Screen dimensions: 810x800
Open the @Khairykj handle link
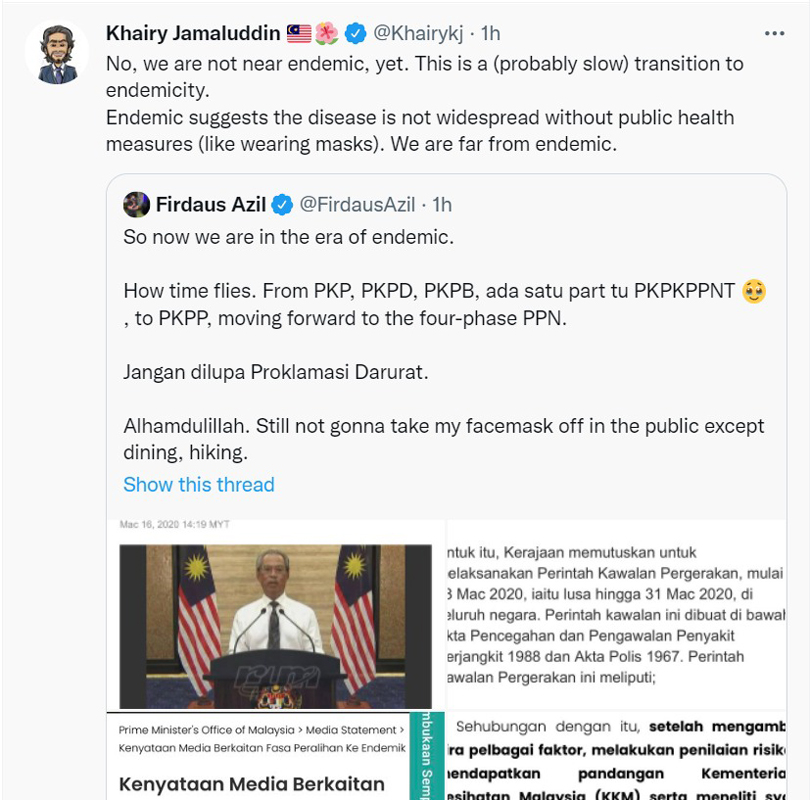[418, 34]
